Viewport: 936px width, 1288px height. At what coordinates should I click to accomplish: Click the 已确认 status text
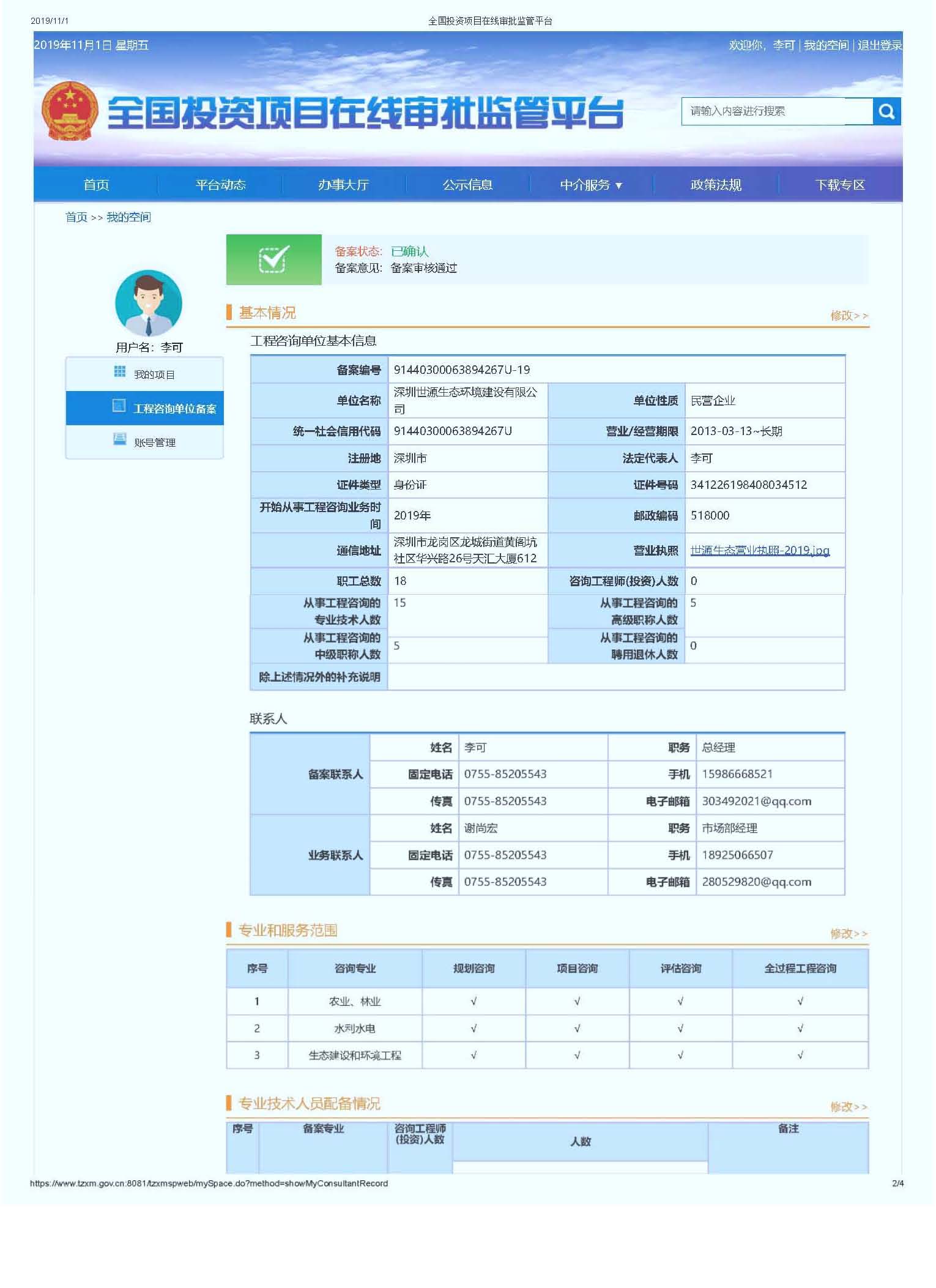click(410, 251)
